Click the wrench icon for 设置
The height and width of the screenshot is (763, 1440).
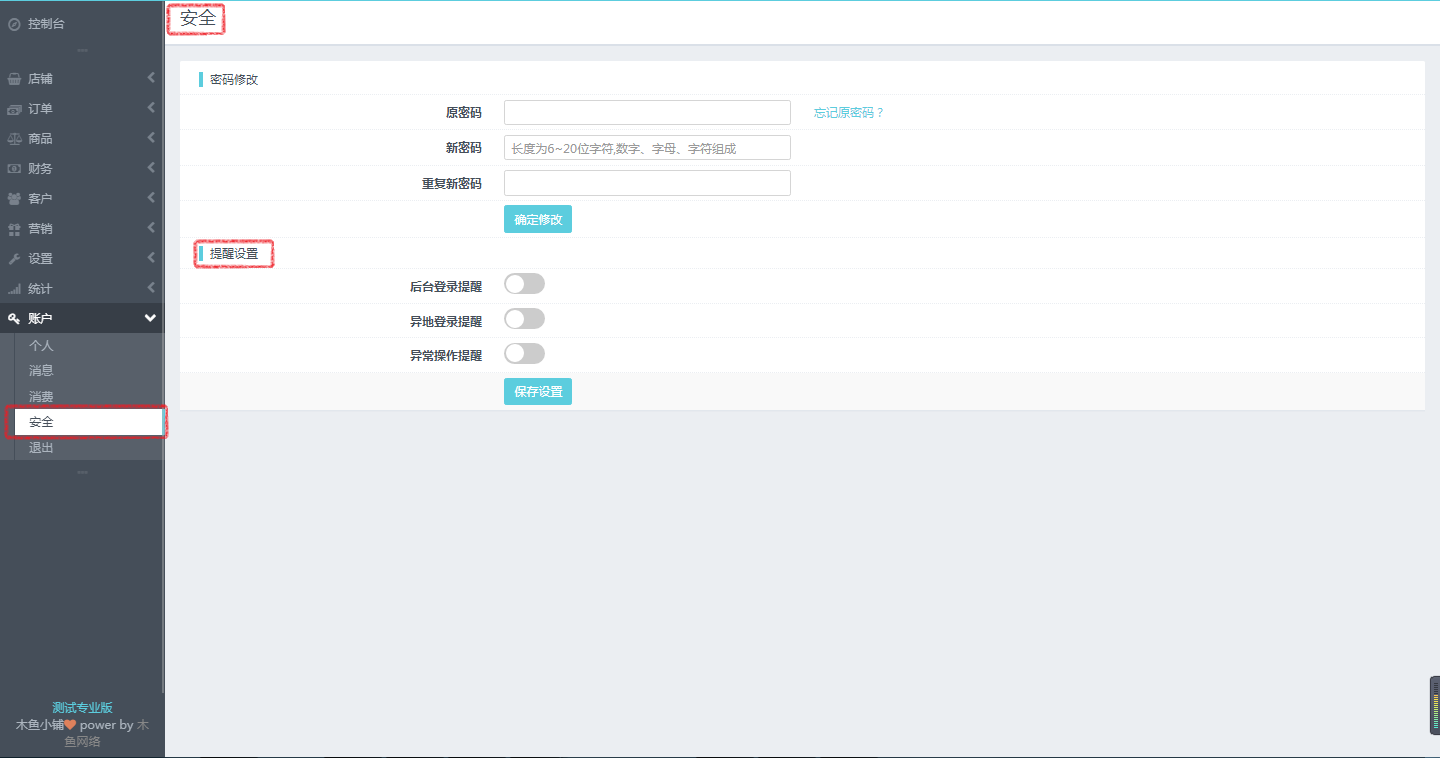[14, 259]
